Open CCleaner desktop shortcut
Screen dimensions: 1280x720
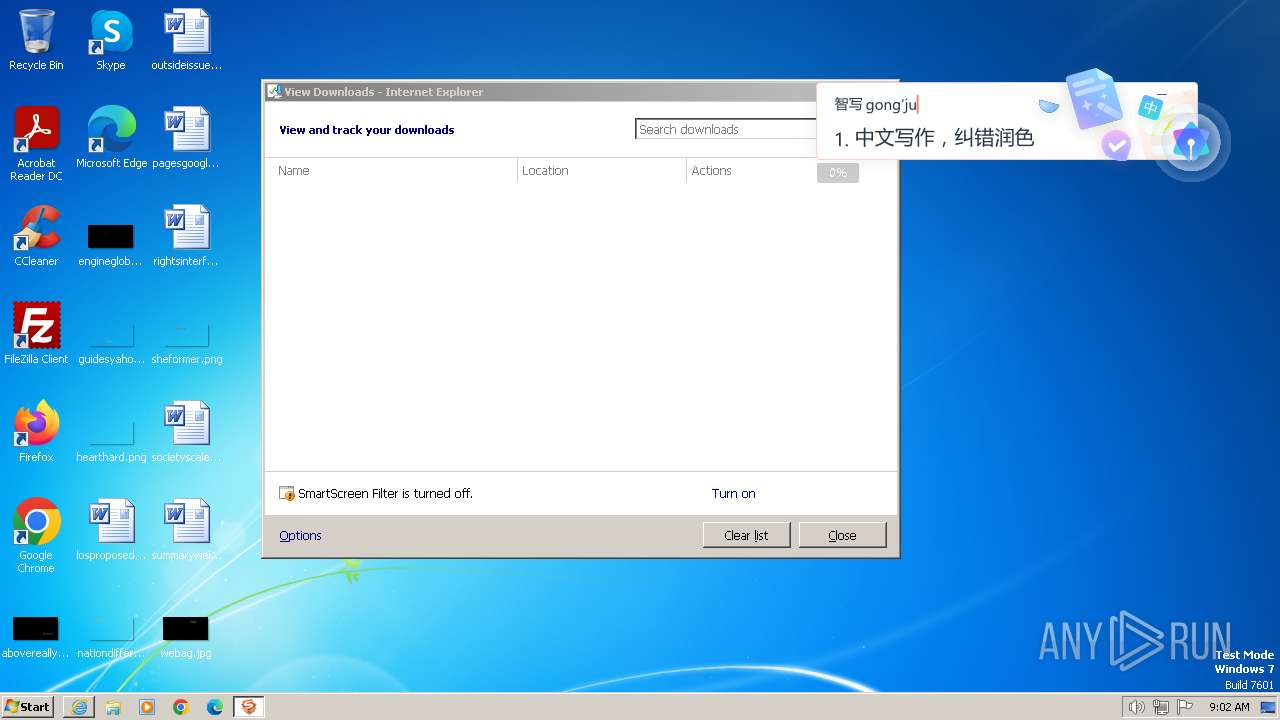point(36,236)
